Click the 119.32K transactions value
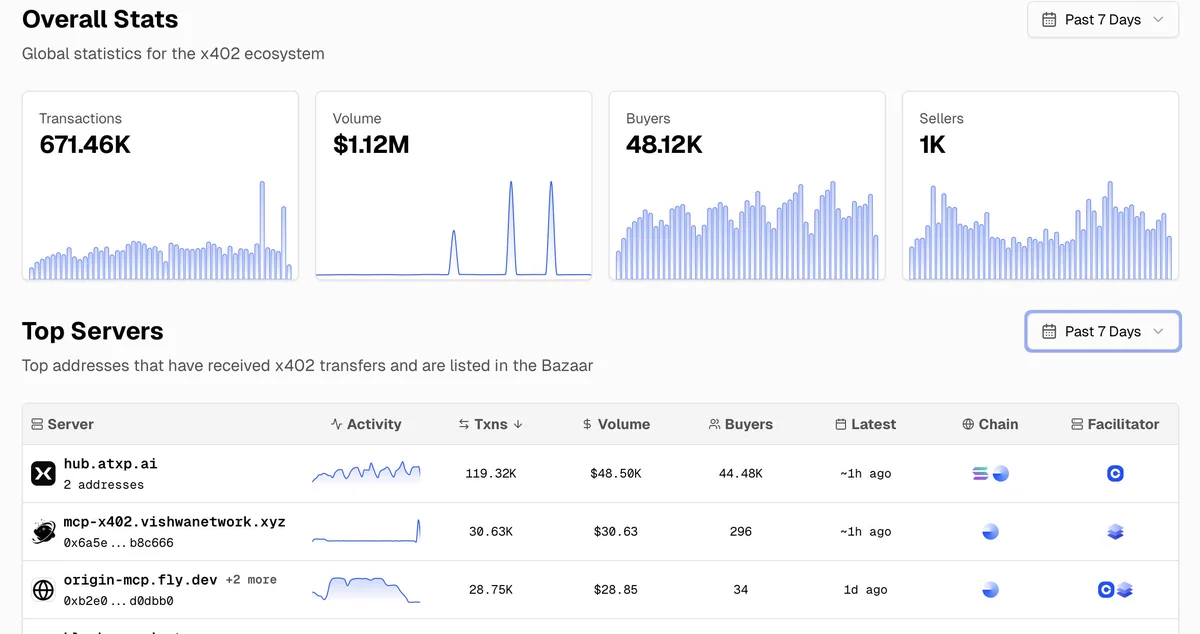The width and height of the screenshot is (1200, 634). click(x=491, y=473)
